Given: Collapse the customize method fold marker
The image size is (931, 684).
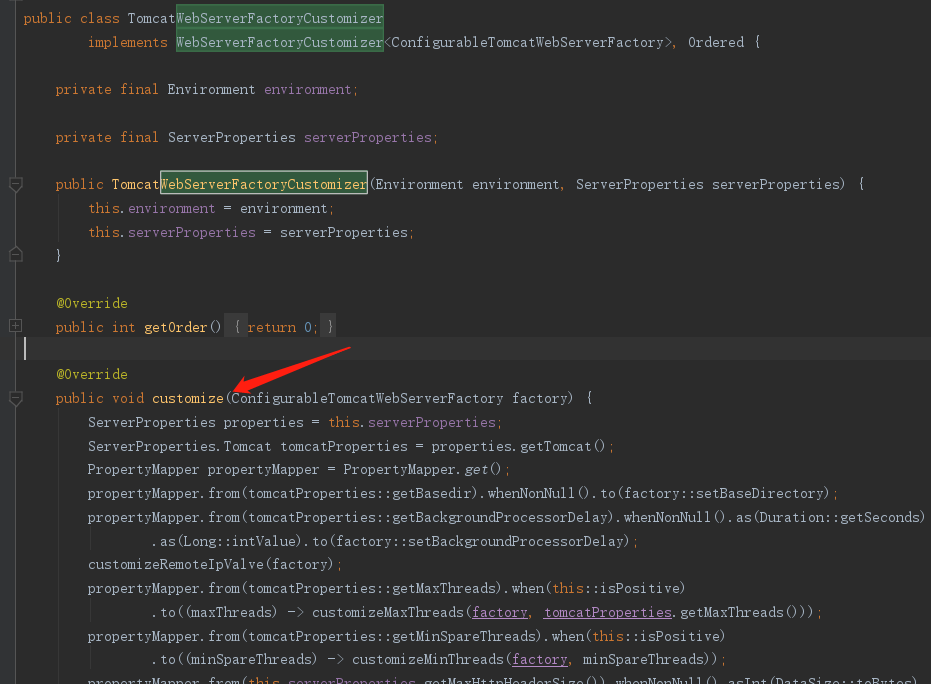Looking at the screenshot, I should tap(16, 398).
